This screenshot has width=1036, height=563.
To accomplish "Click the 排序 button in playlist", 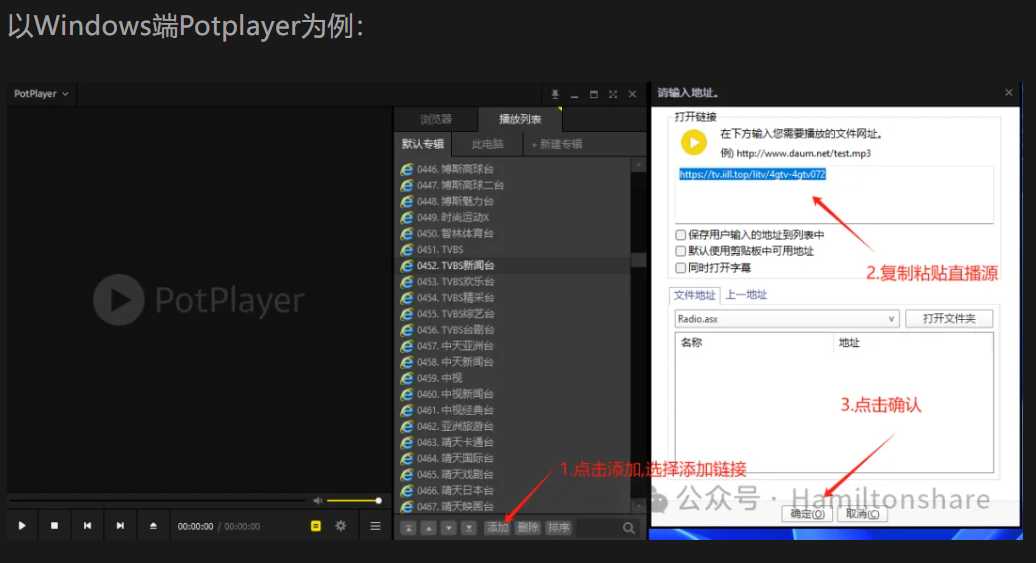I will tap(558, 527).
